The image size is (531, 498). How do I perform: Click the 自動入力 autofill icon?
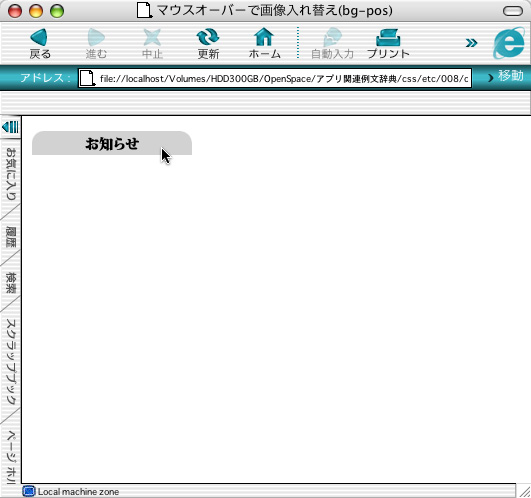(332, 37)
